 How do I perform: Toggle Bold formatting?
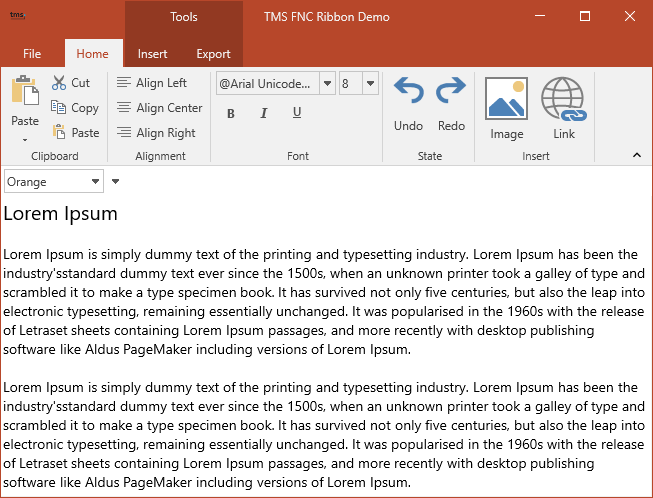[x=231, y=113]
